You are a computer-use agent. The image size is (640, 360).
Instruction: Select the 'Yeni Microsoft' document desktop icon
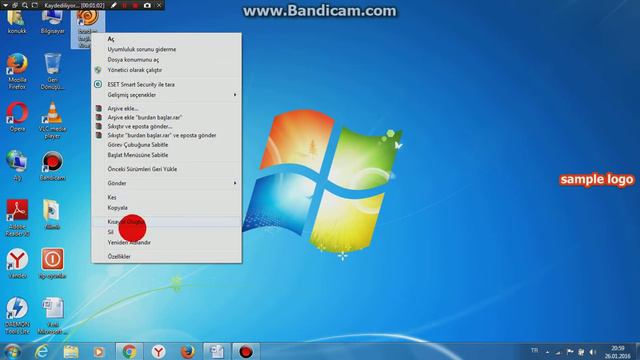tap(52, 316)
